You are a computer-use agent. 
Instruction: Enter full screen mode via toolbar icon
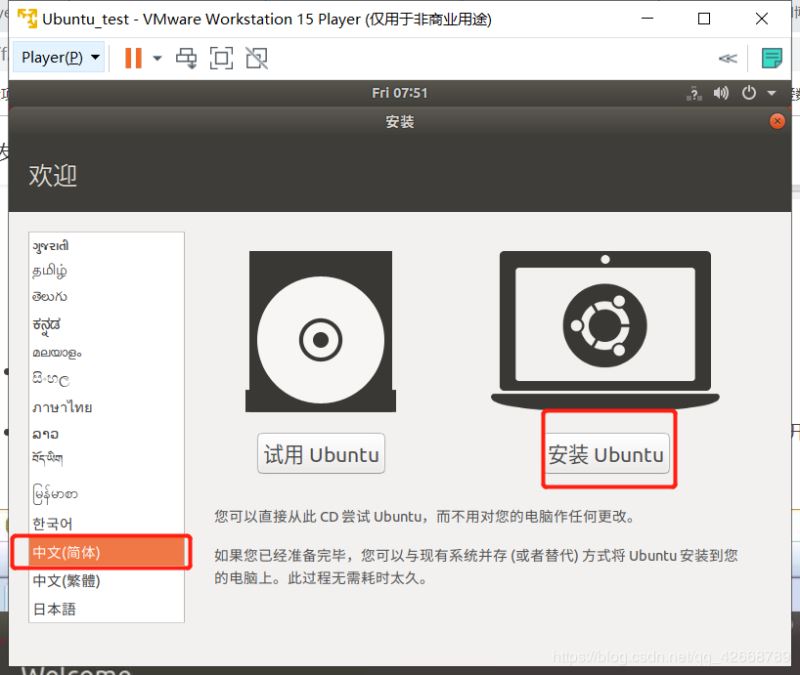pyautogui.click(x=221, y=58)
